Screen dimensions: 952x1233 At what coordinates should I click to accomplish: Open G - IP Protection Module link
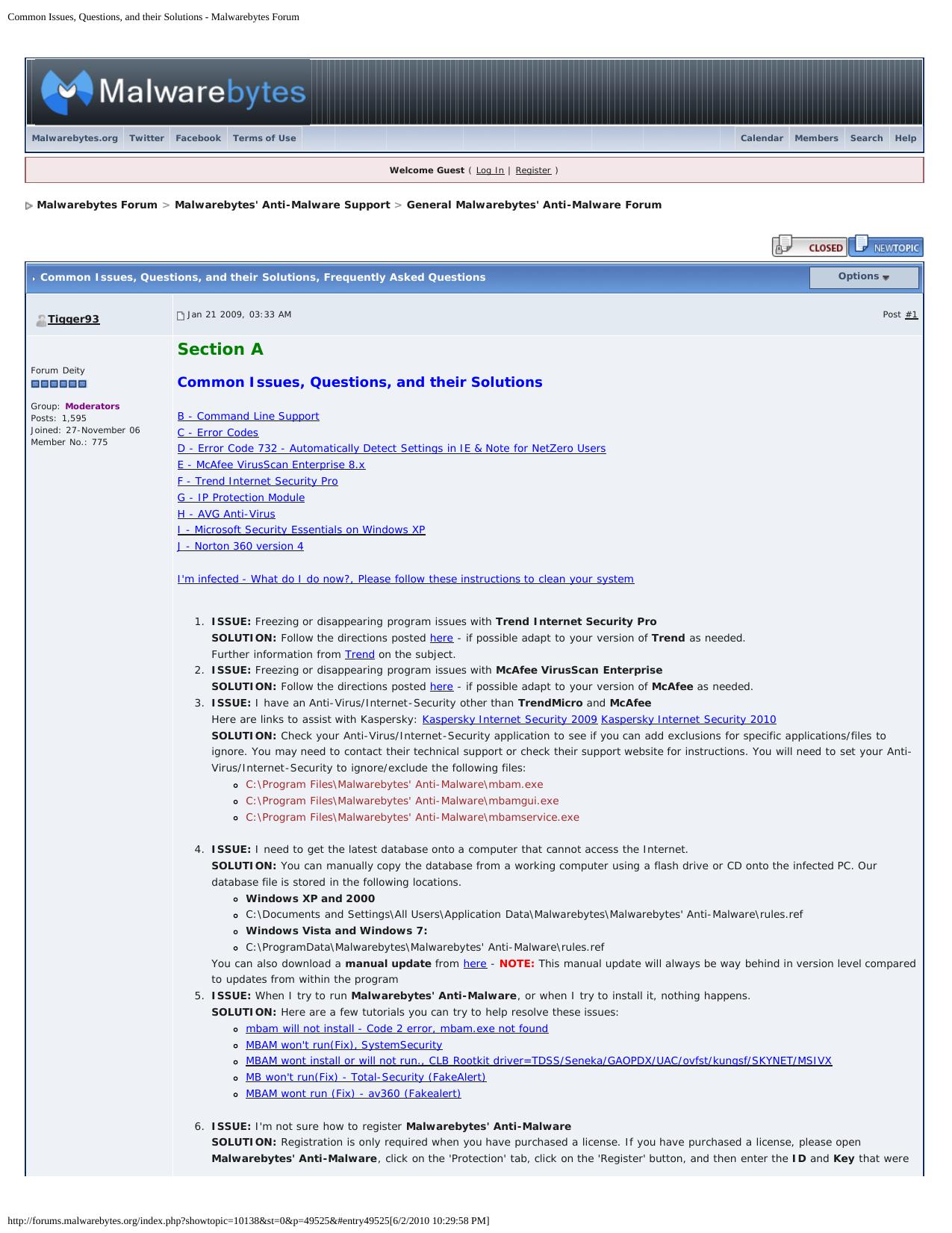pyautogui.click(x=240, y=497)
